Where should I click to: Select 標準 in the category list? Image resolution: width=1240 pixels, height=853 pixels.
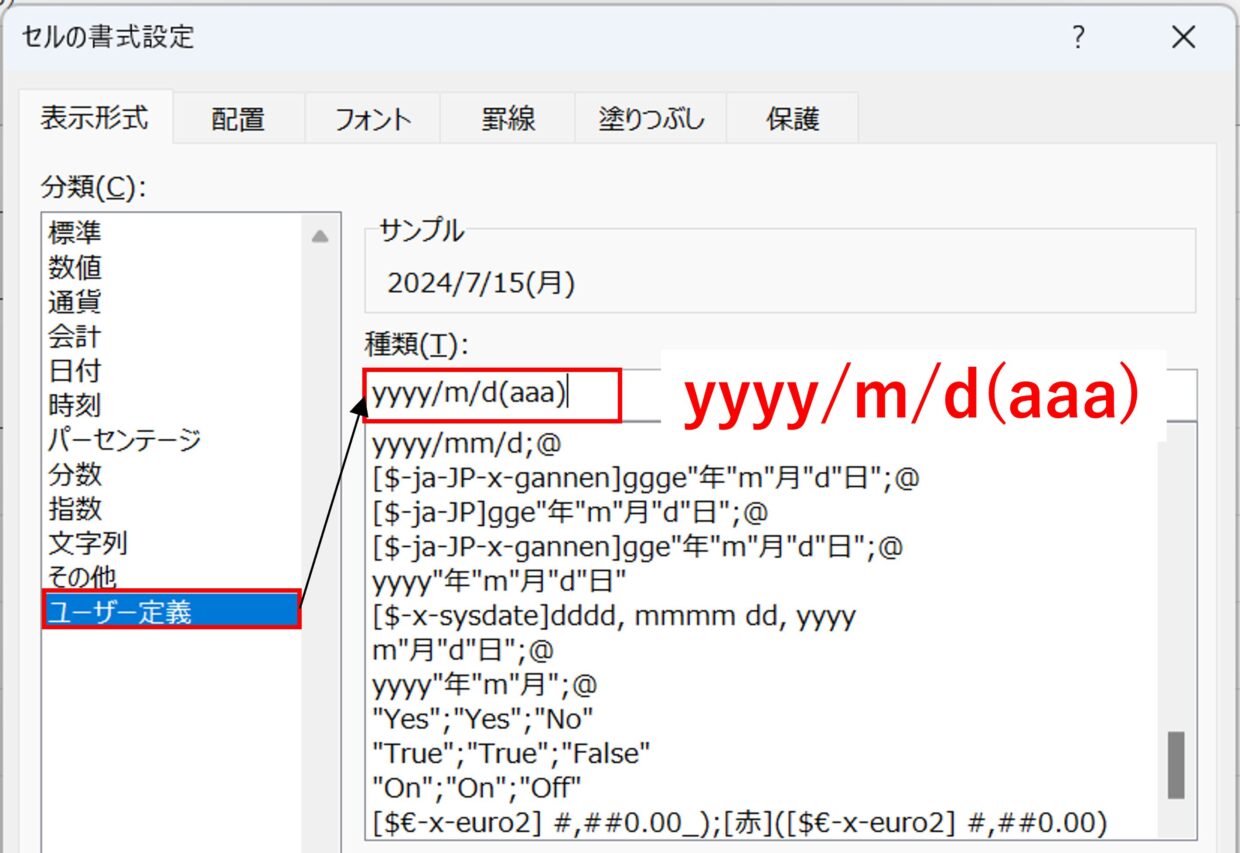click(x=75, y=234)
